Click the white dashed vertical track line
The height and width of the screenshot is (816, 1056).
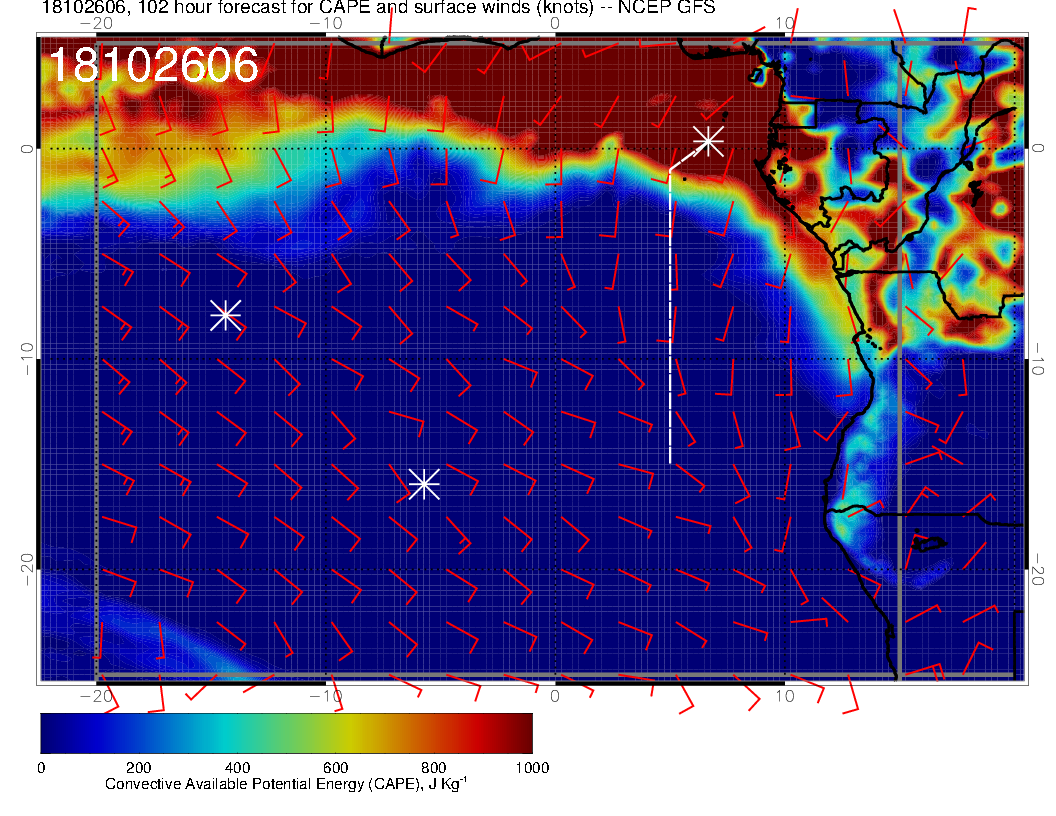670,330
